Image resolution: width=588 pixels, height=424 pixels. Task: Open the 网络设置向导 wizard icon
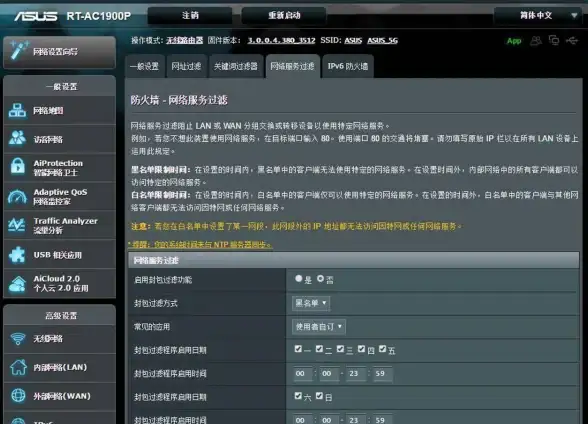pos(20,51)
